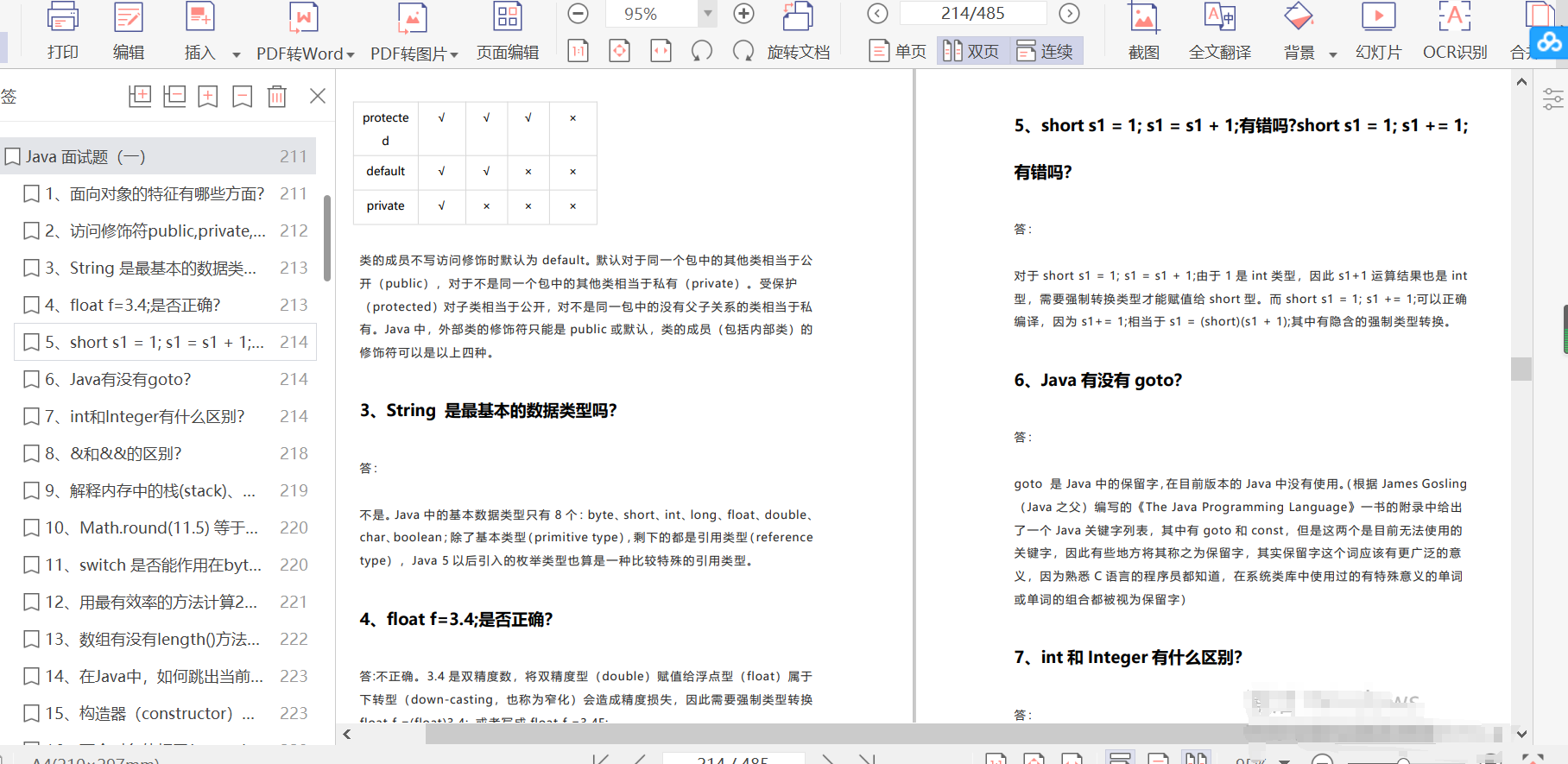Open bookmark 13、数组有没有length()方法

[x=166, y=639]
